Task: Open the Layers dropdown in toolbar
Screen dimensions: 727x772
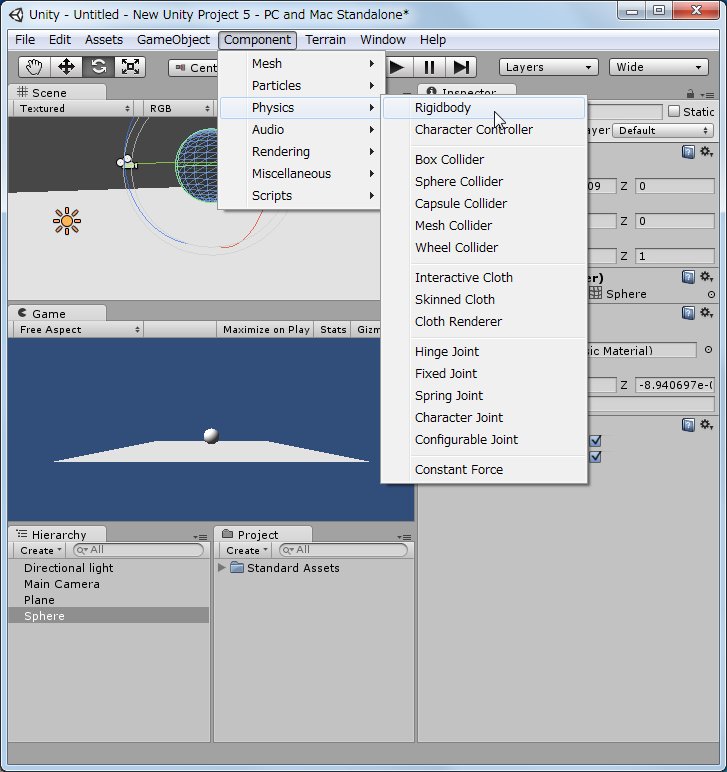Action: [548, 67]
